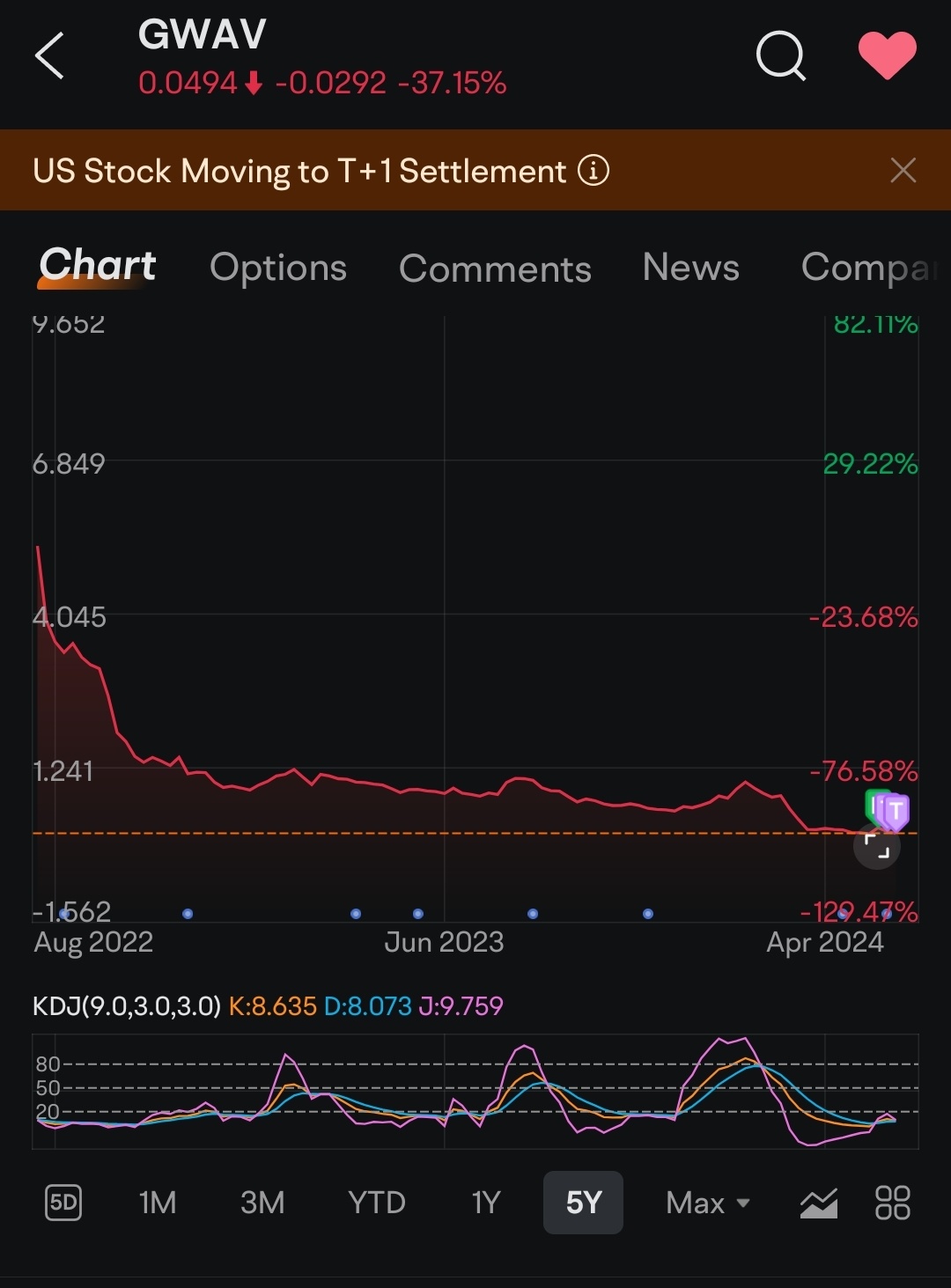Dismiss the T+1 Settlement banner
The height and width of the screenshot is (1288, 951).
pos(903,170)
